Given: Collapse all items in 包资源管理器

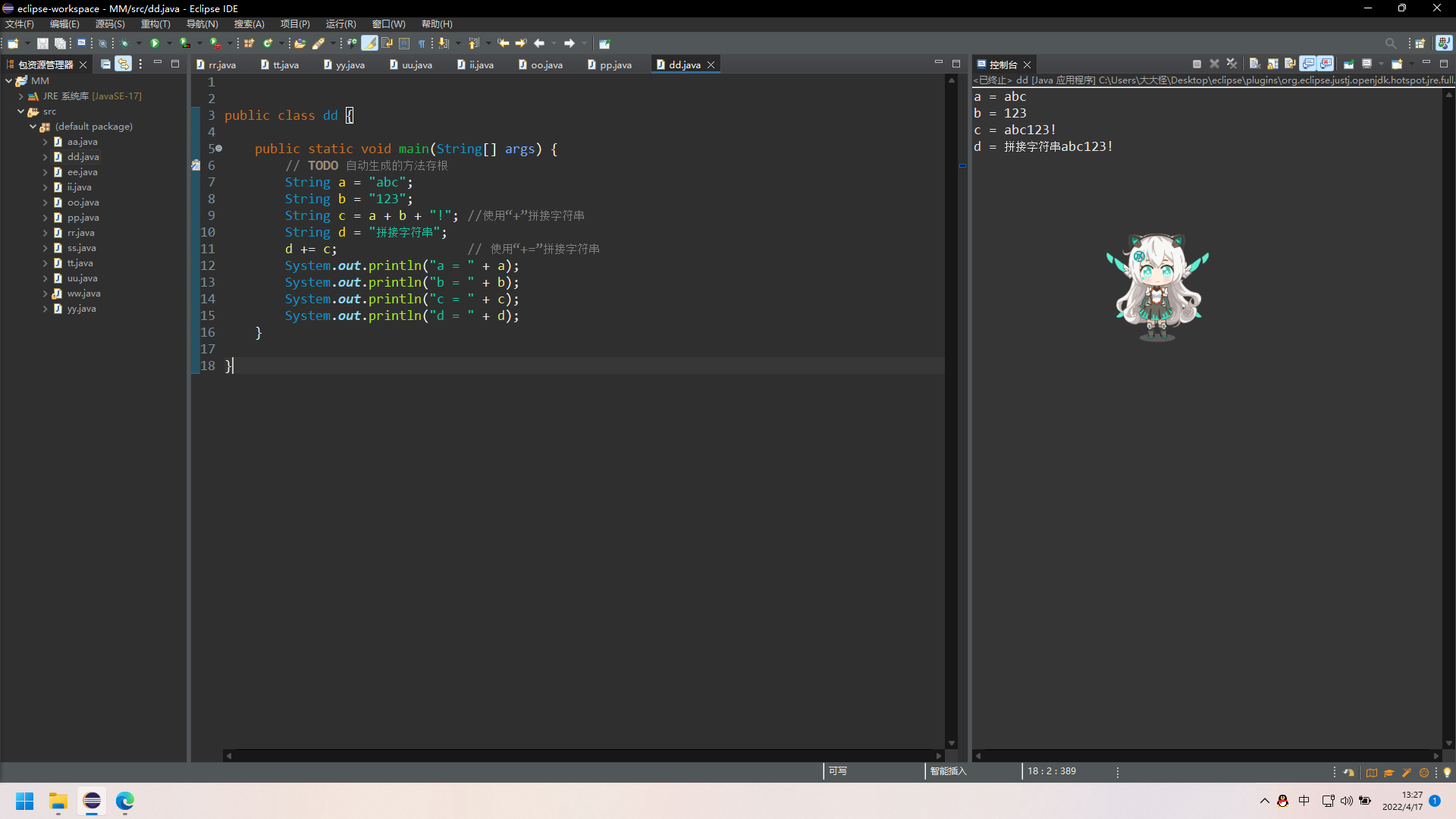Looking at the screenshot, I should (105, 64).
